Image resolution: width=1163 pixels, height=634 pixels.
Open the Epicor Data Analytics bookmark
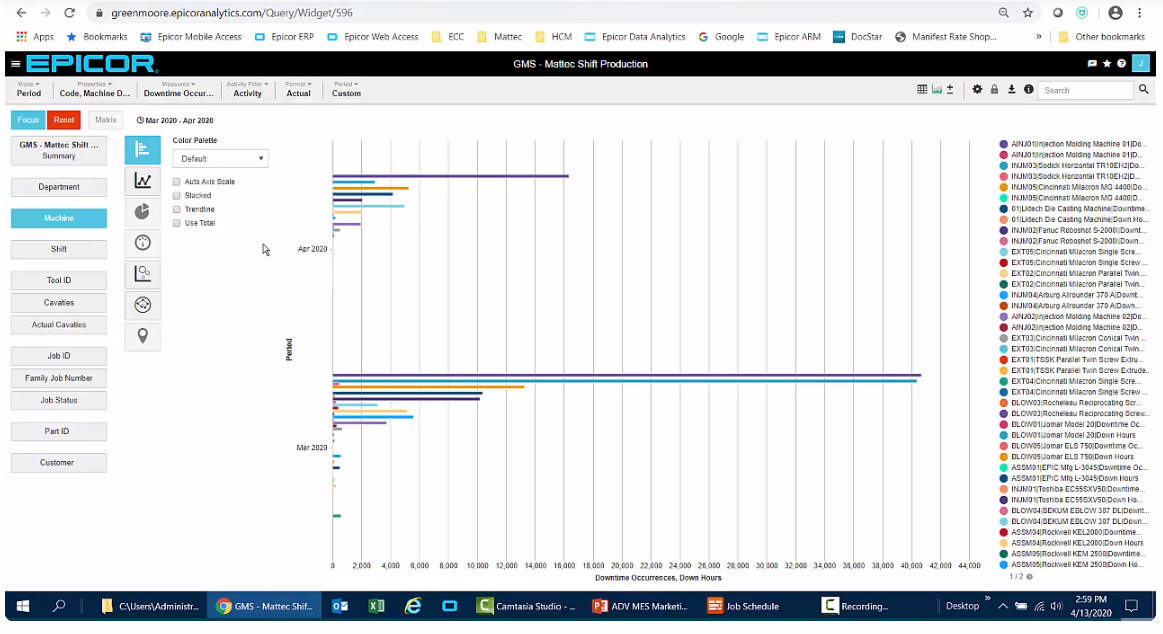tap(635, 36)
